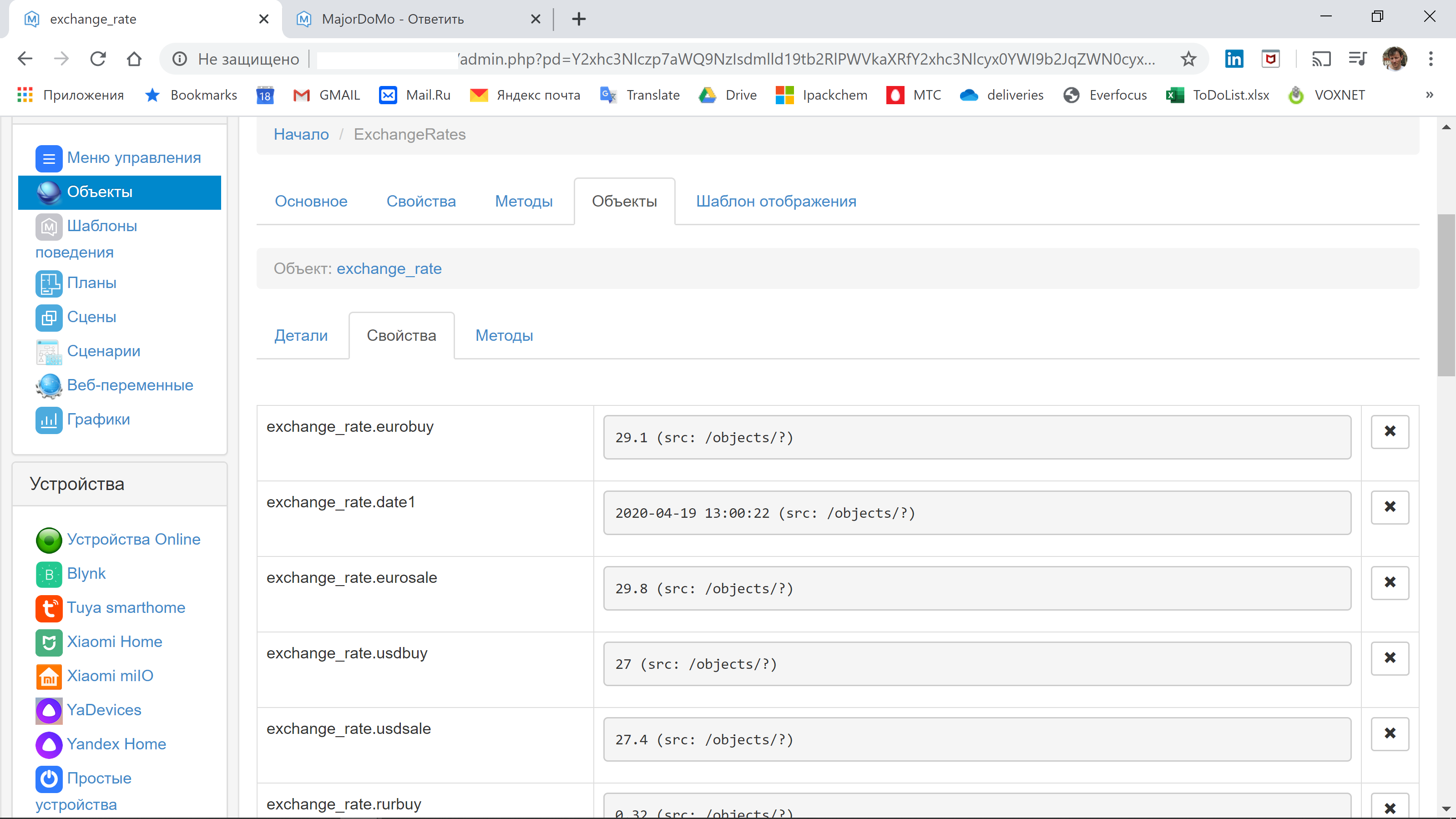Open the Blynk devices section
The width and height of the screenshot is (1456, 819).
click(86, 573)
